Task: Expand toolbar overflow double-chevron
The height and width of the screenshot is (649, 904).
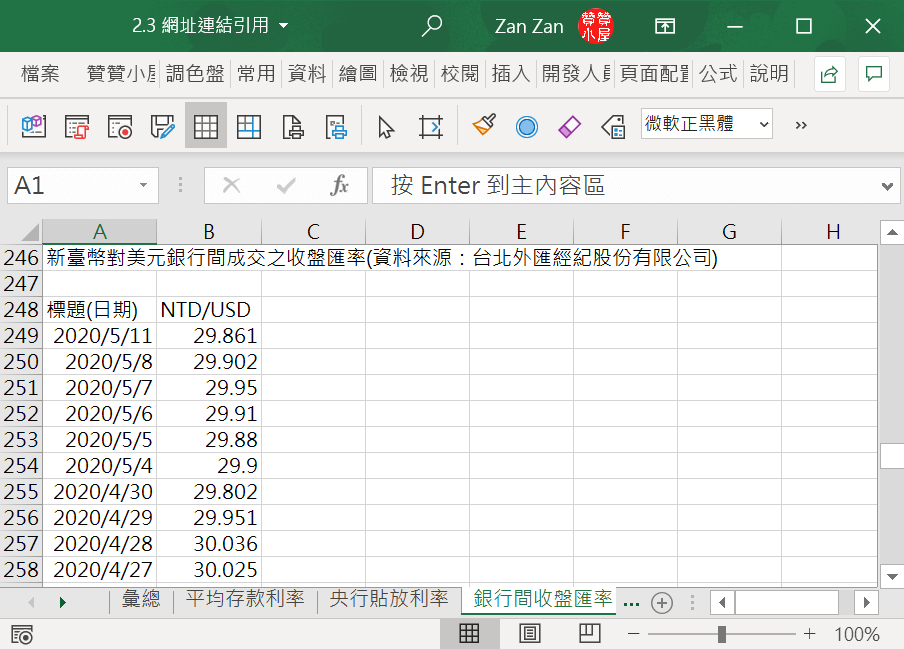Action: point(801,125)
